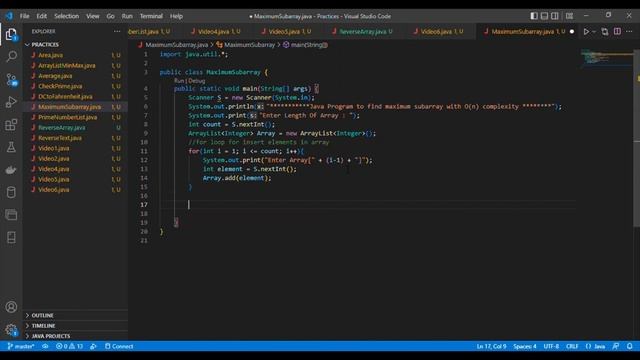Open the Help menu
This screenshot has height=360, width=640.
coord(176,16)
